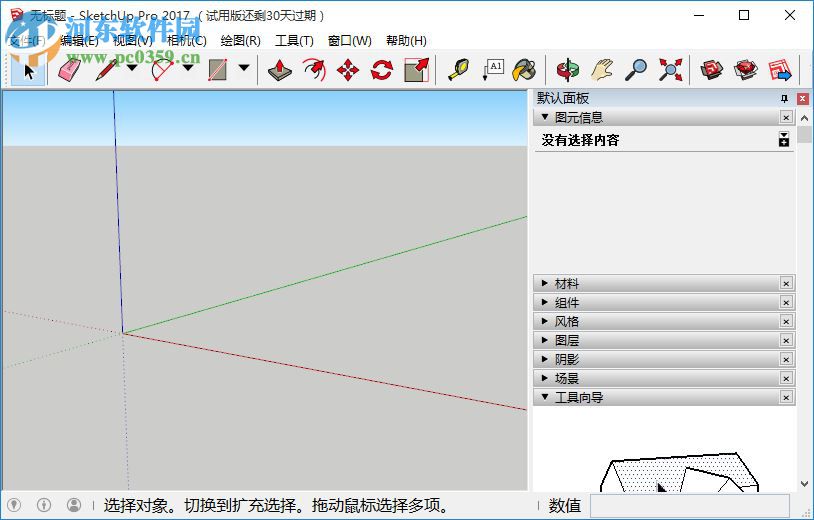Screen dimensions: 814x520
Task: Close the 图层 panel section
Action: (786, 340)
